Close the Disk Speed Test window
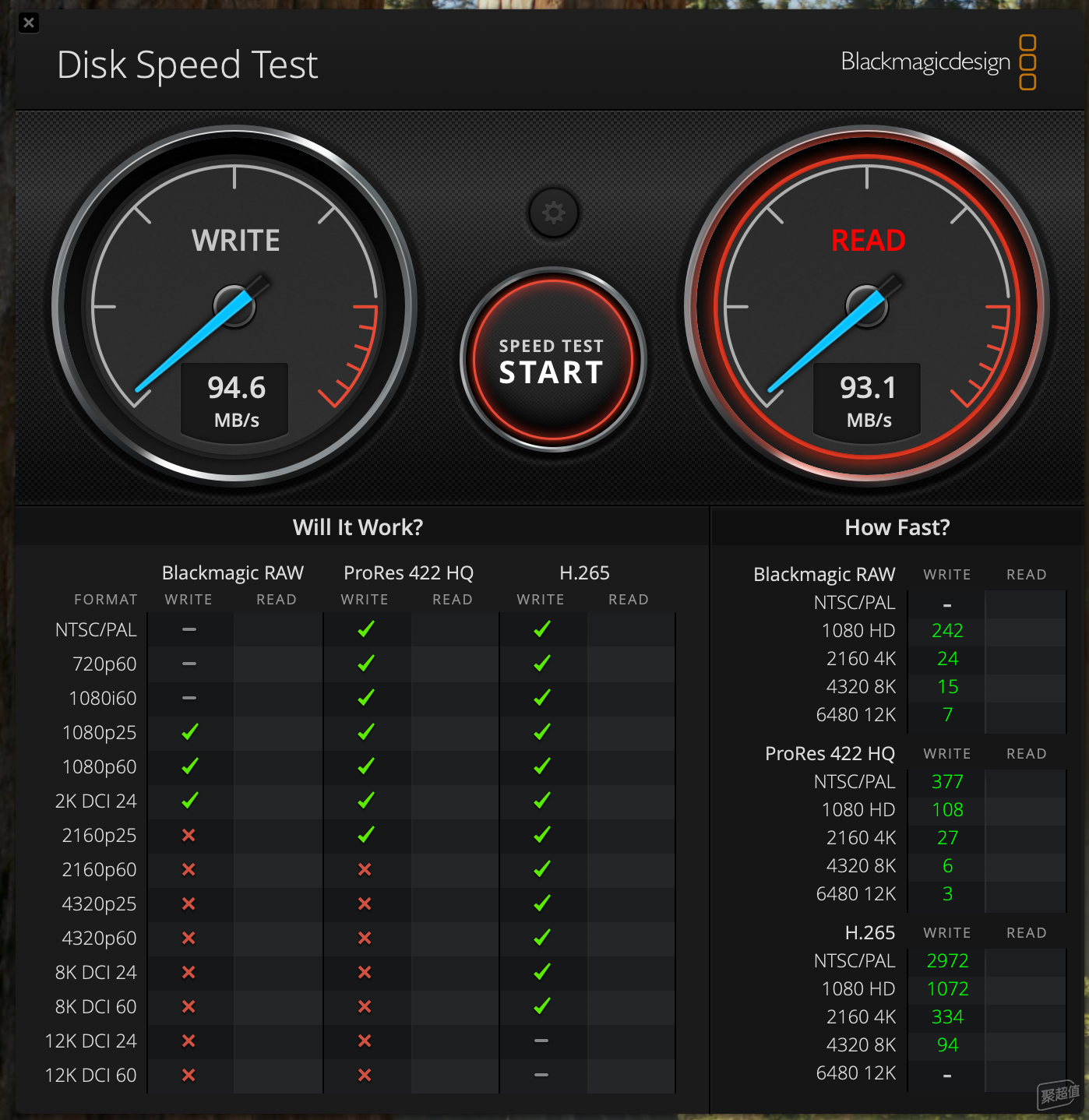 [x=29, y=23]
